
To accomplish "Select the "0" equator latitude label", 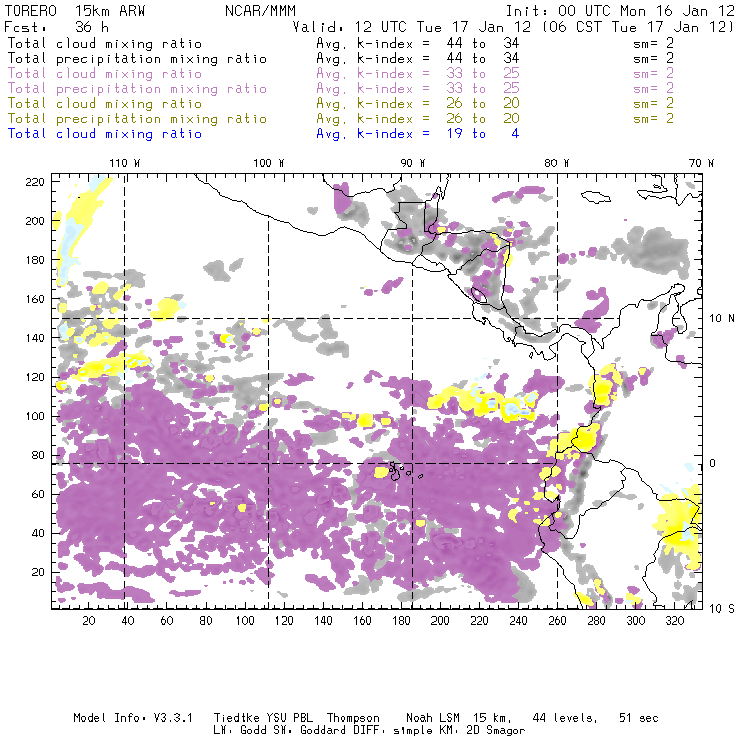I will pyautogui.click(x=713, y=463).
